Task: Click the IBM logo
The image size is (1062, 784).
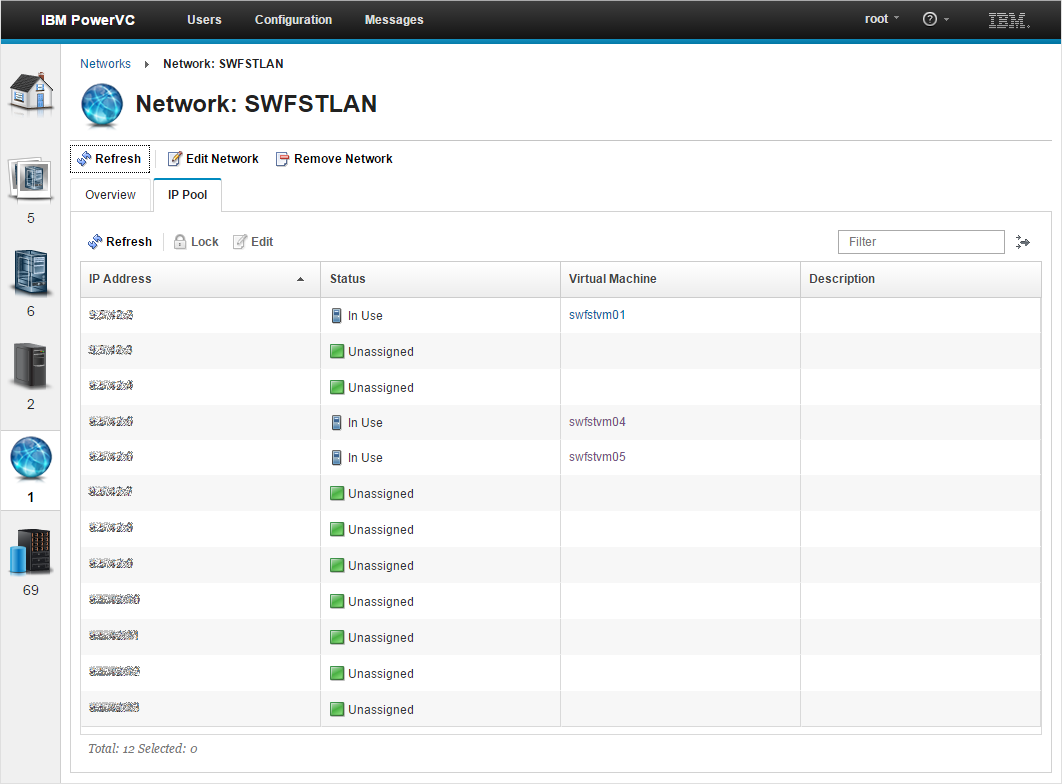Action: (1008, 20)
